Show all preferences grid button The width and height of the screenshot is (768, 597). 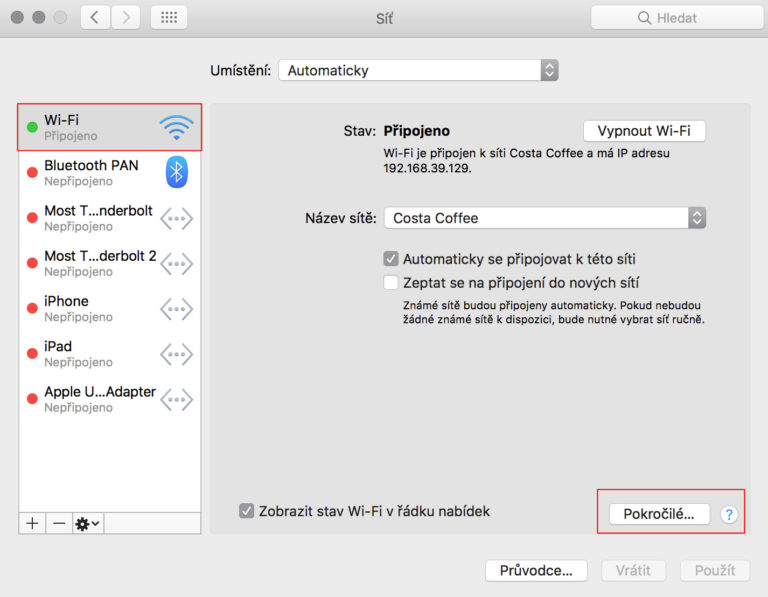[x=168, y=18]
